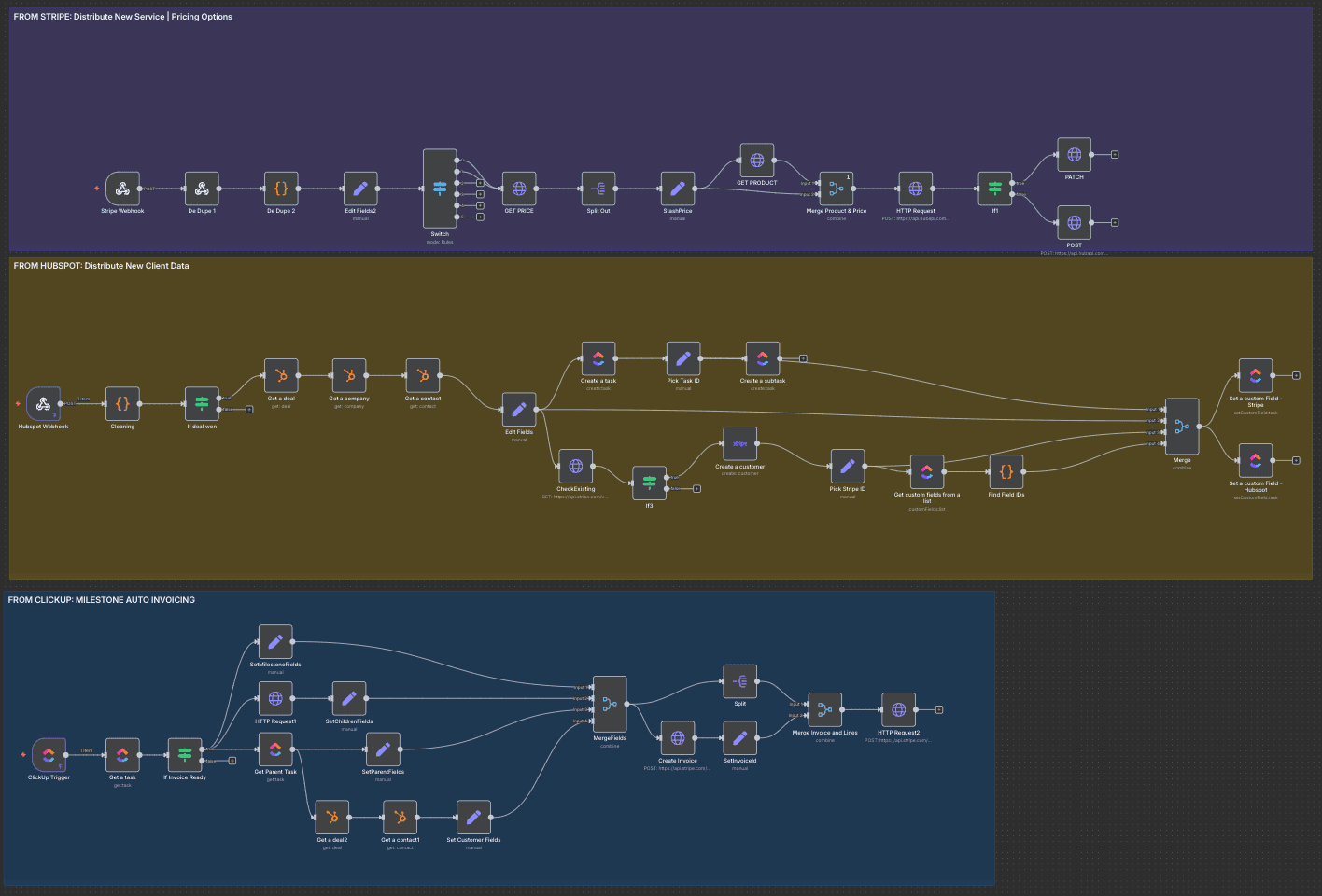The width and height of the screenshot is (1322, 896).
Task: Click the Switch node in the Stripe flow
Action: pos(440,189)
